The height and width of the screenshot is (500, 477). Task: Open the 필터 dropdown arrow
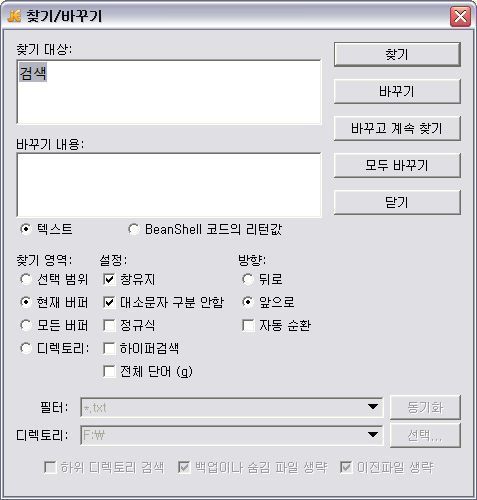373,407
